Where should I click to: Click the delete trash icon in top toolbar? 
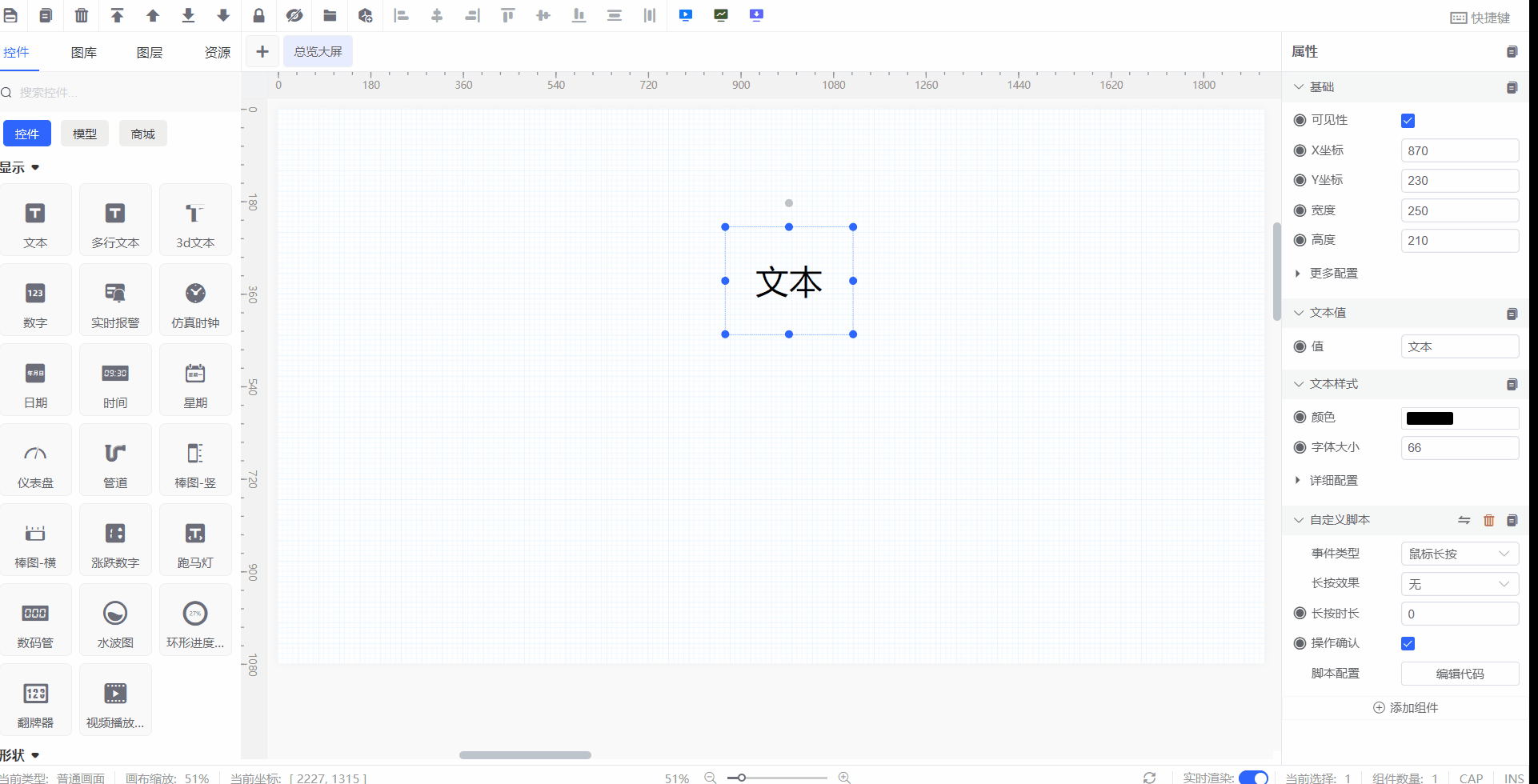pos(82,15)
